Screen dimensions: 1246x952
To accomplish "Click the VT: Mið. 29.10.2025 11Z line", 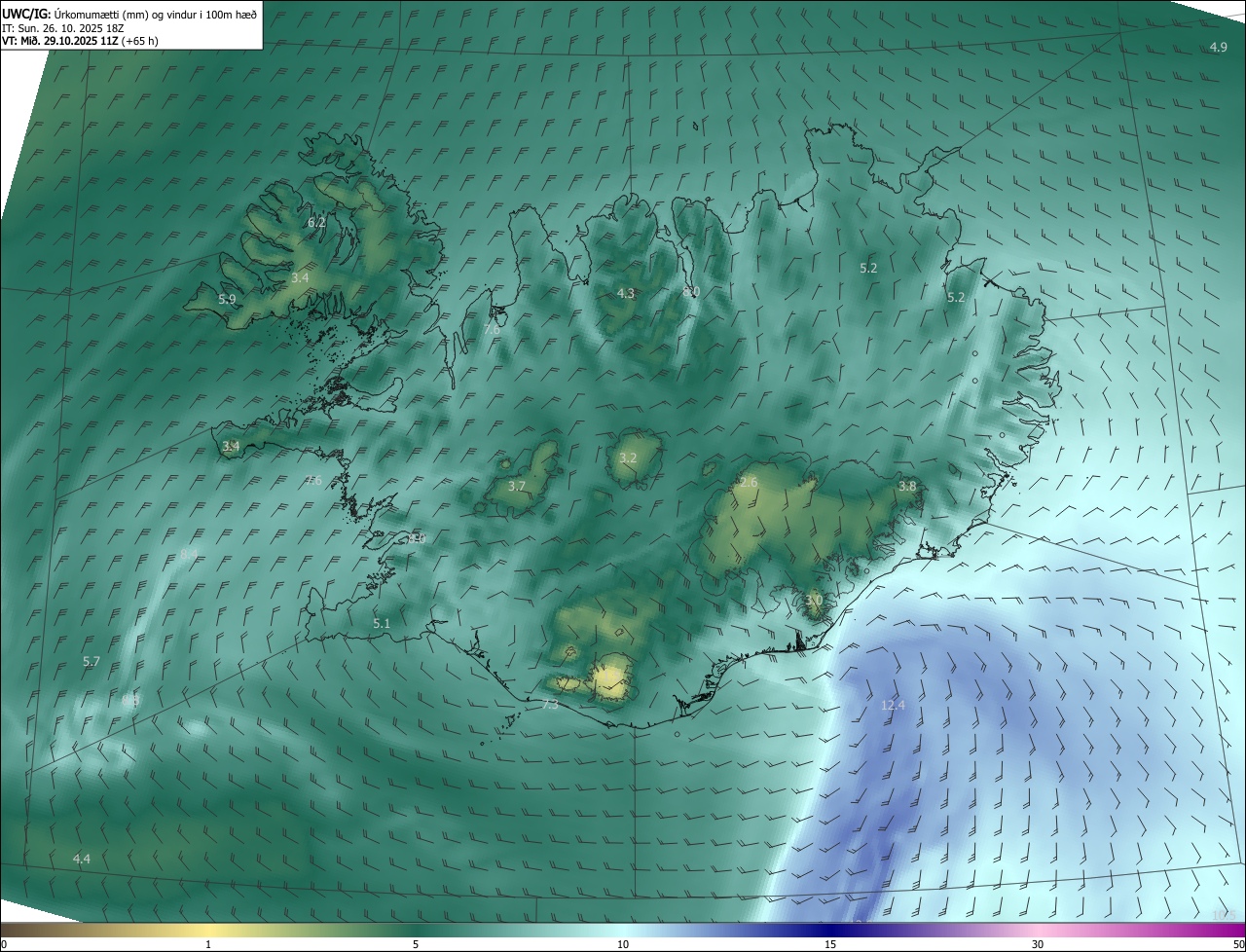I will (80, 41).
